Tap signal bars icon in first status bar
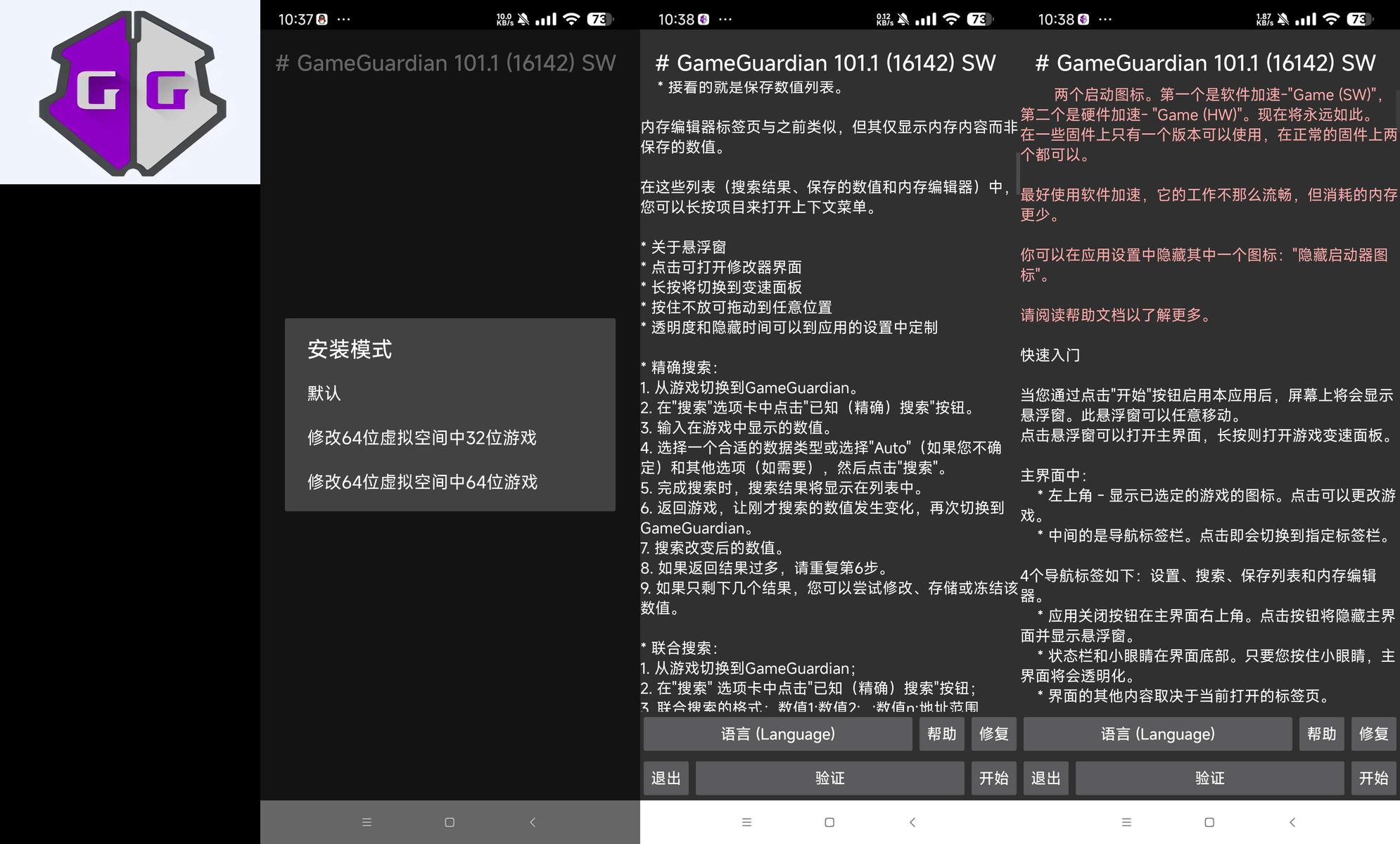Screen dimensions: 1400x844 tap(546, 20)
